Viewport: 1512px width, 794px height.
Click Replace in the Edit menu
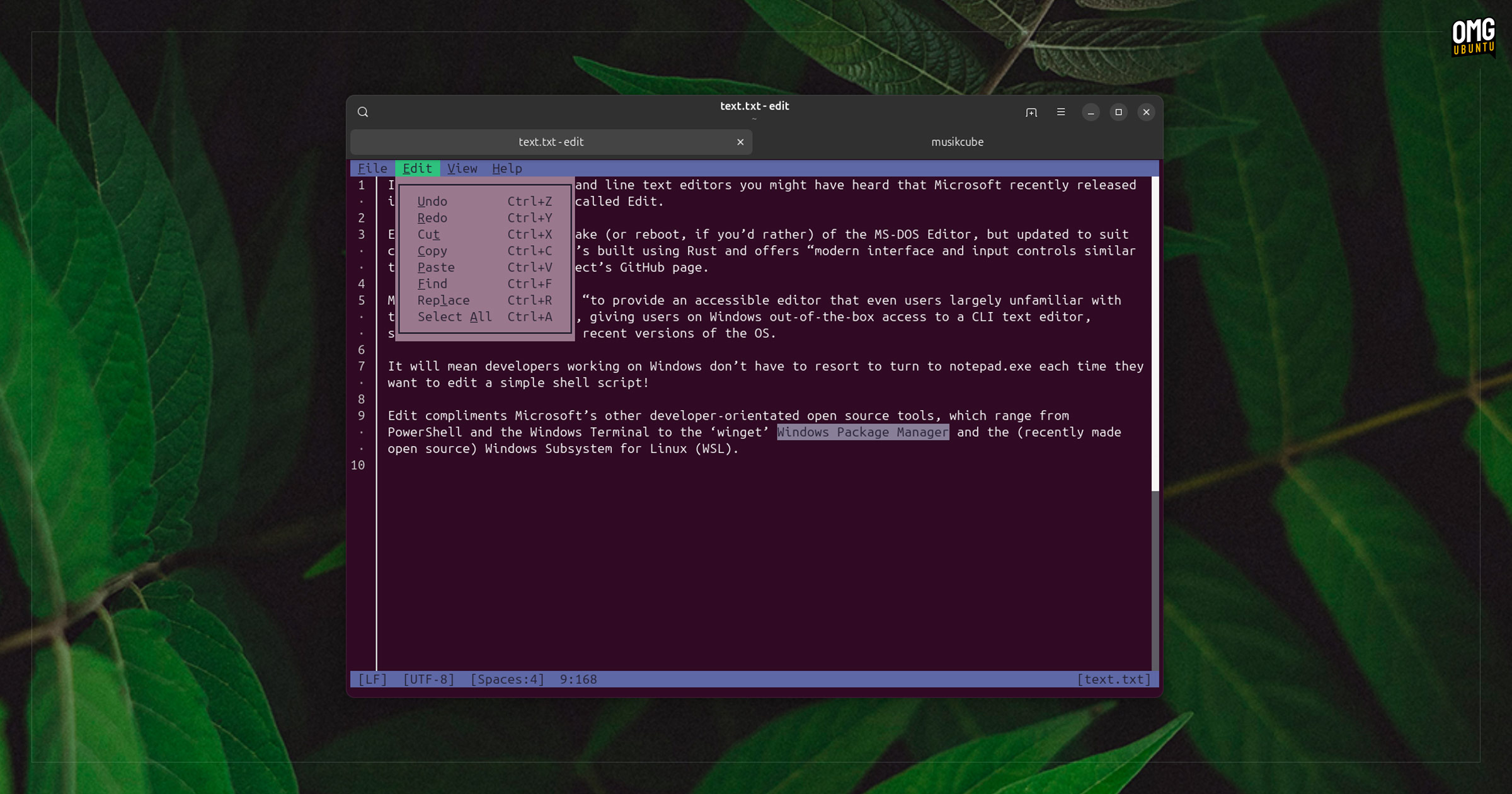tap(443, 301)
